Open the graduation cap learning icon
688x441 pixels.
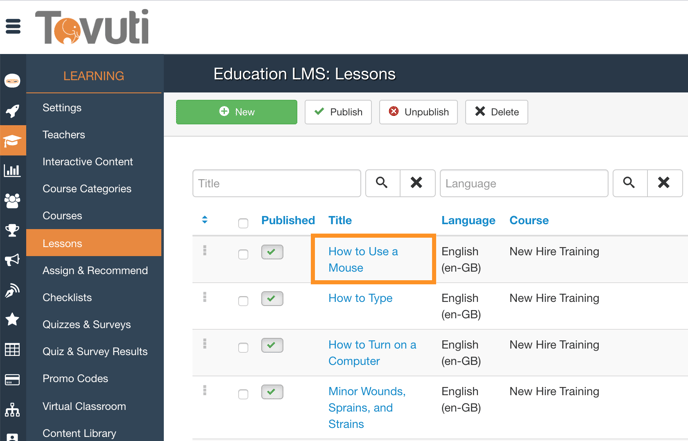coord(12,141)
